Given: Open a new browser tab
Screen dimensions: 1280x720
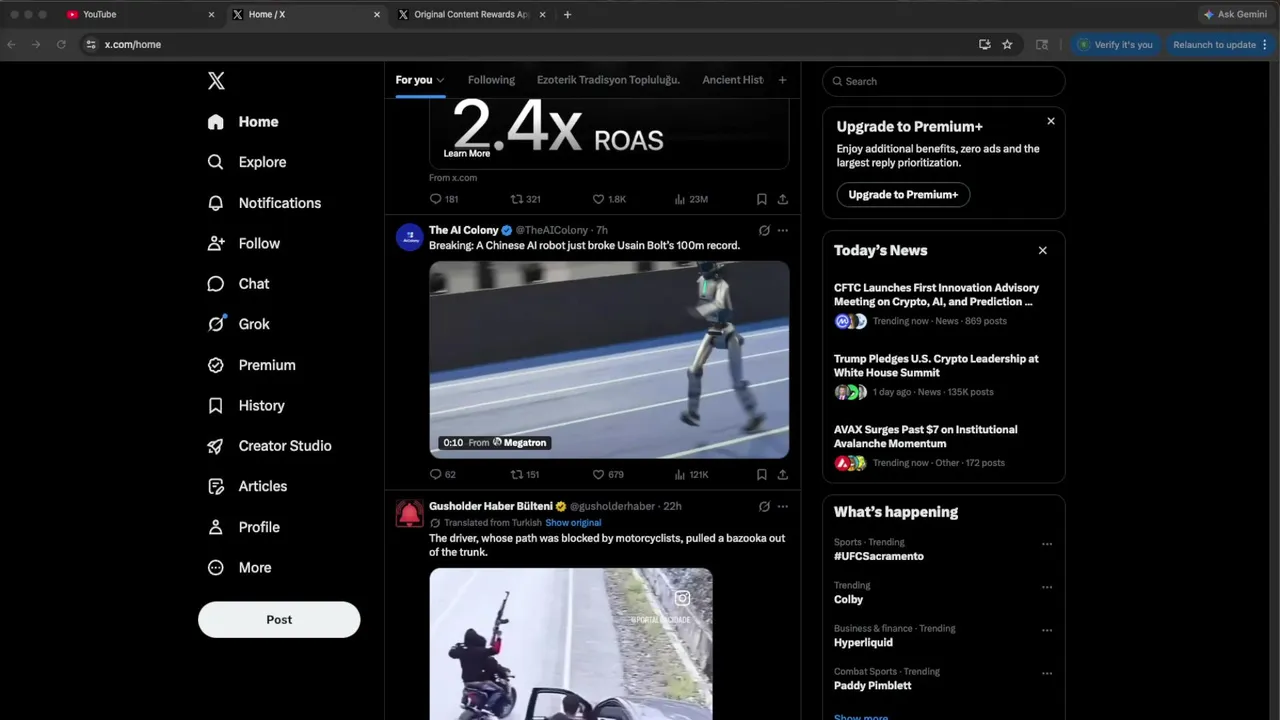Looking at the screenshot, I should tap(567, 15).
